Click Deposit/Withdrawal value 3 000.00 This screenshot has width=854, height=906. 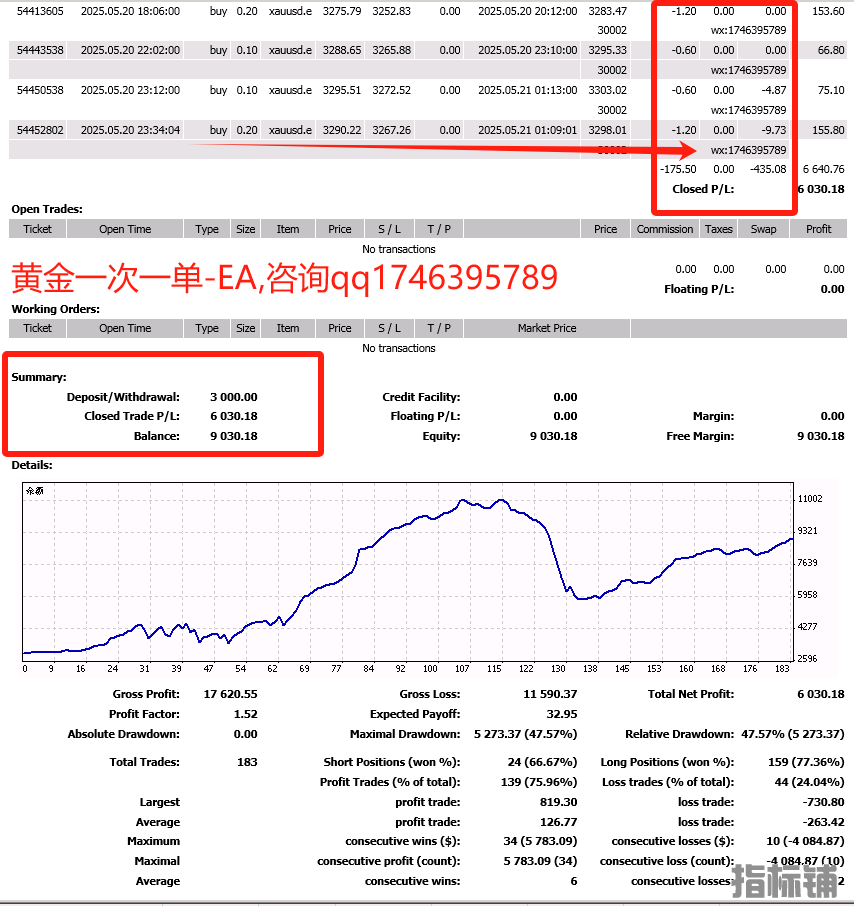click(x=234, y=397)
